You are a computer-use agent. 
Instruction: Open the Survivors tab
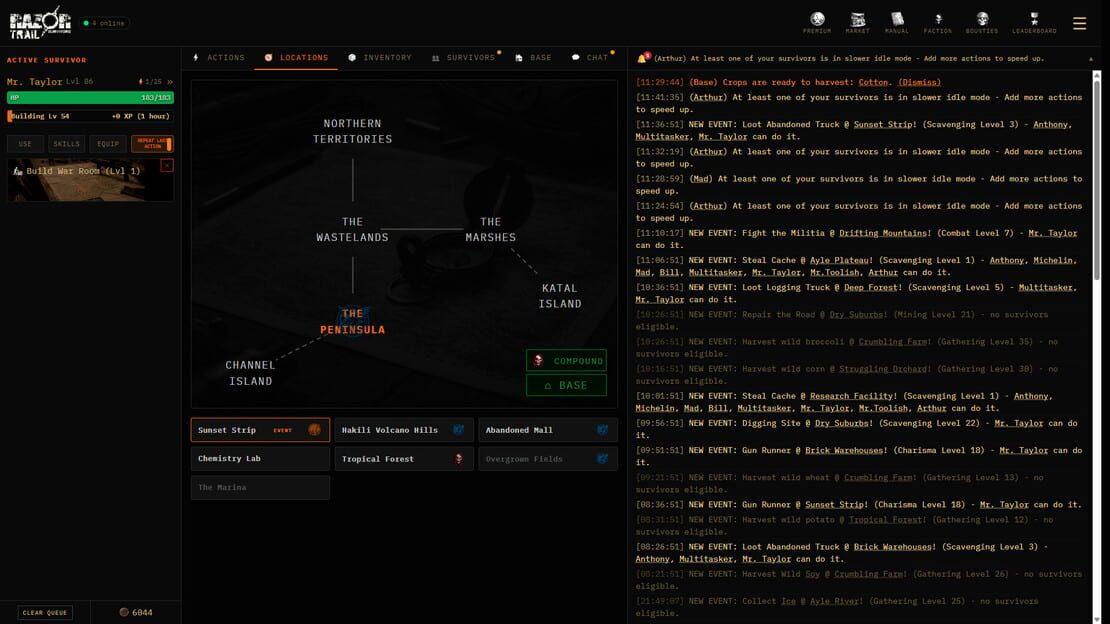(464, 57)
